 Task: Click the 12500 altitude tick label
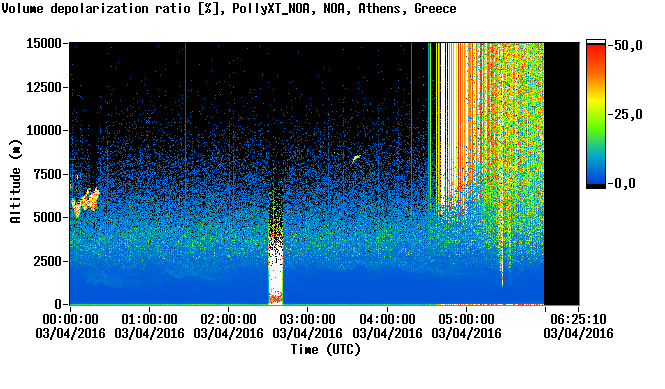click(x=44, y=87)
